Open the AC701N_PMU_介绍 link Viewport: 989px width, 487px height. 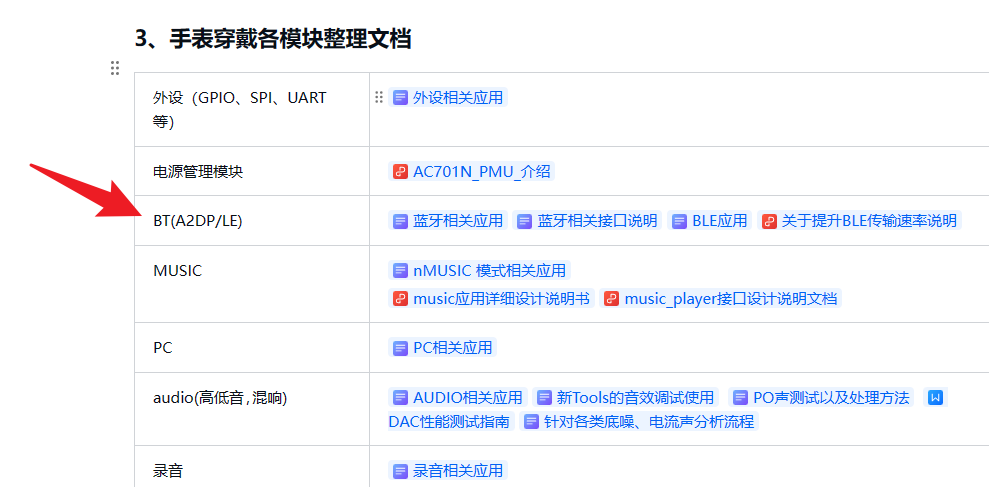click(x=482, y=172)
